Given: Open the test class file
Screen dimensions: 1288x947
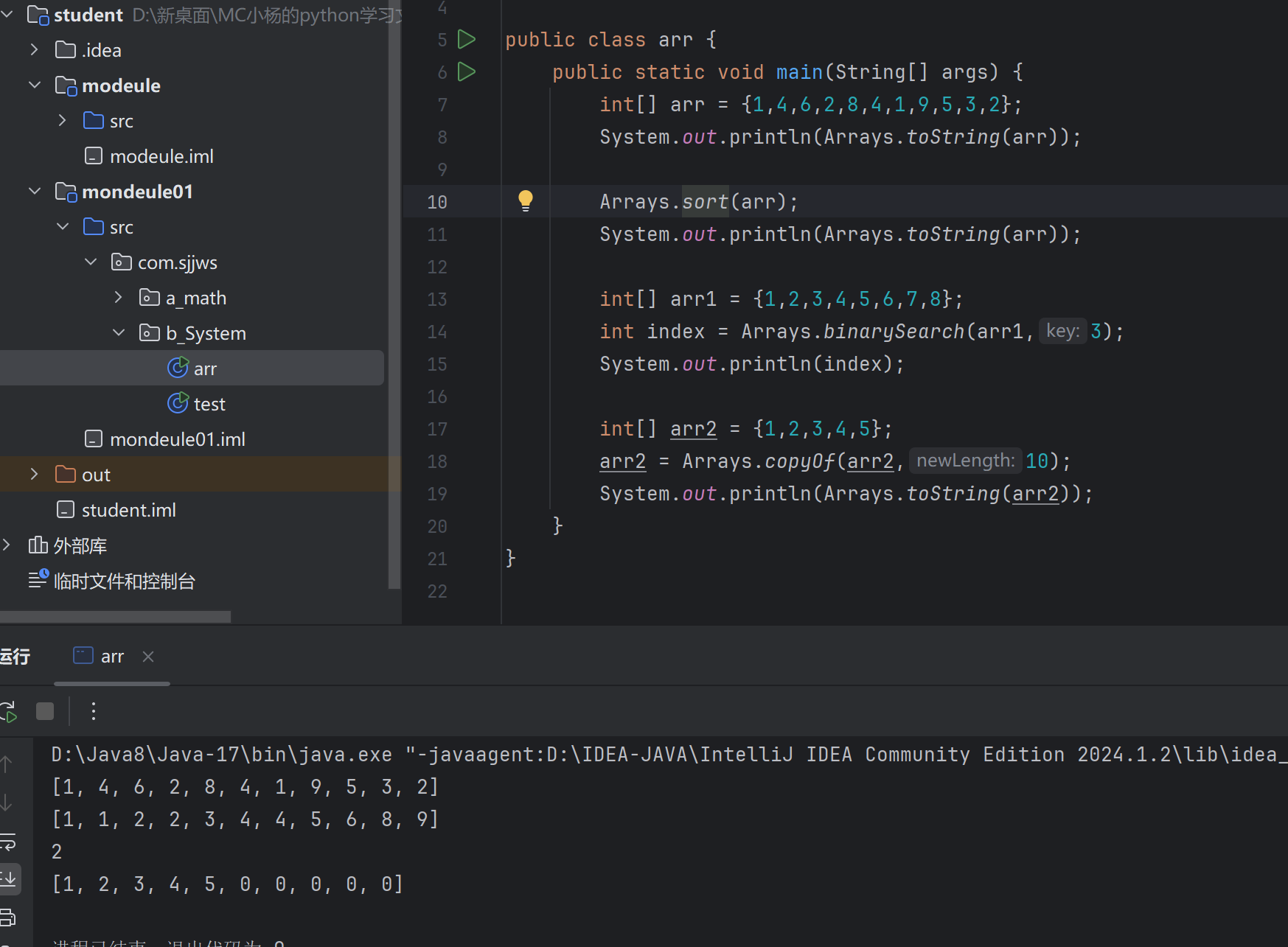Looking at the screenshot, I should coord(209,404).
